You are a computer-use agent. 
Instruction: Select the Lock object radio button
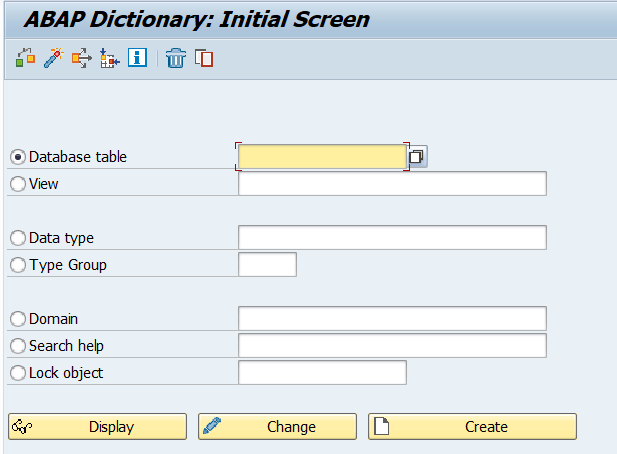tap(18, 373)
